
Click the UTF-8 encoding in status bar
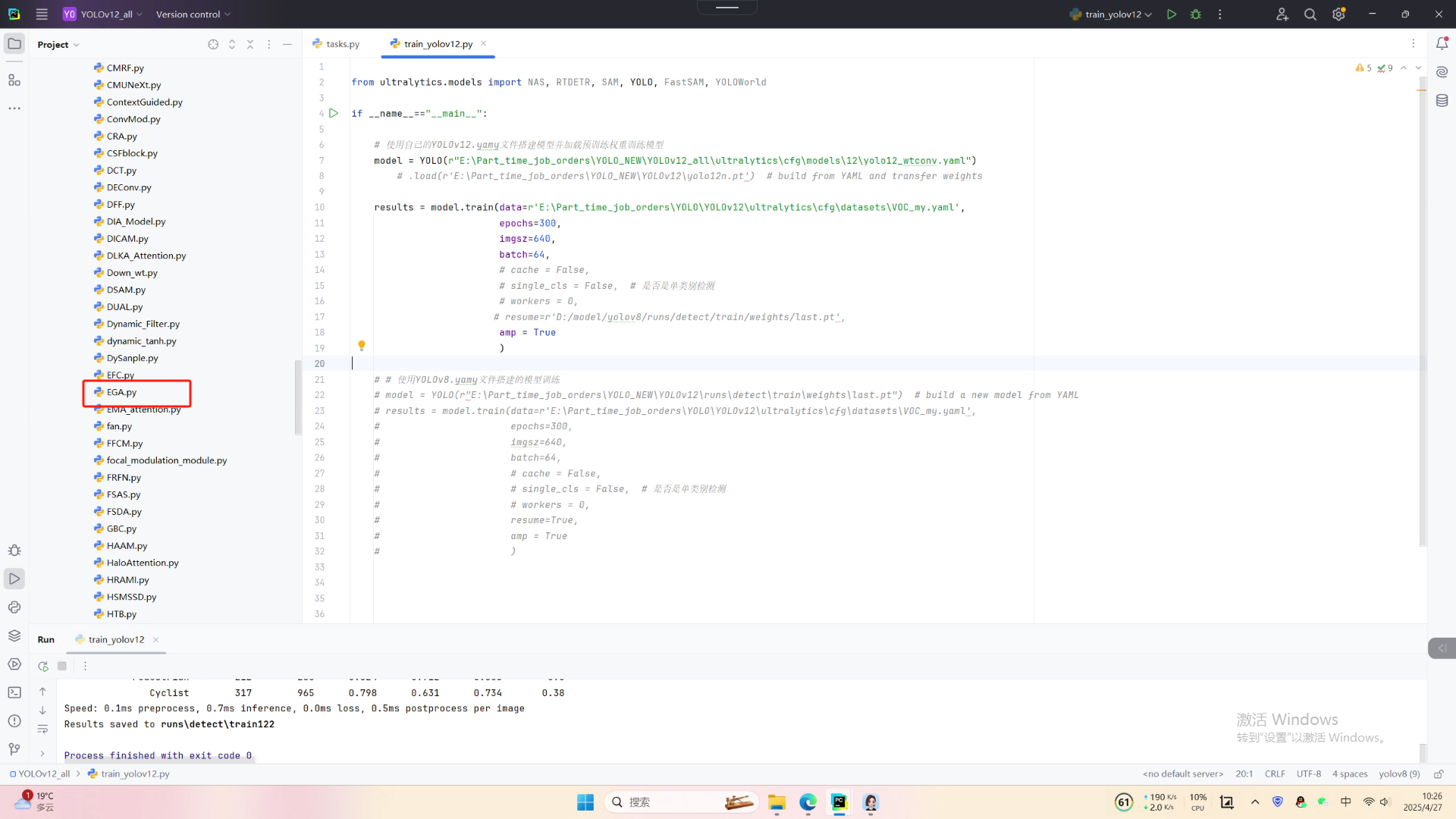coord(1308,774)
